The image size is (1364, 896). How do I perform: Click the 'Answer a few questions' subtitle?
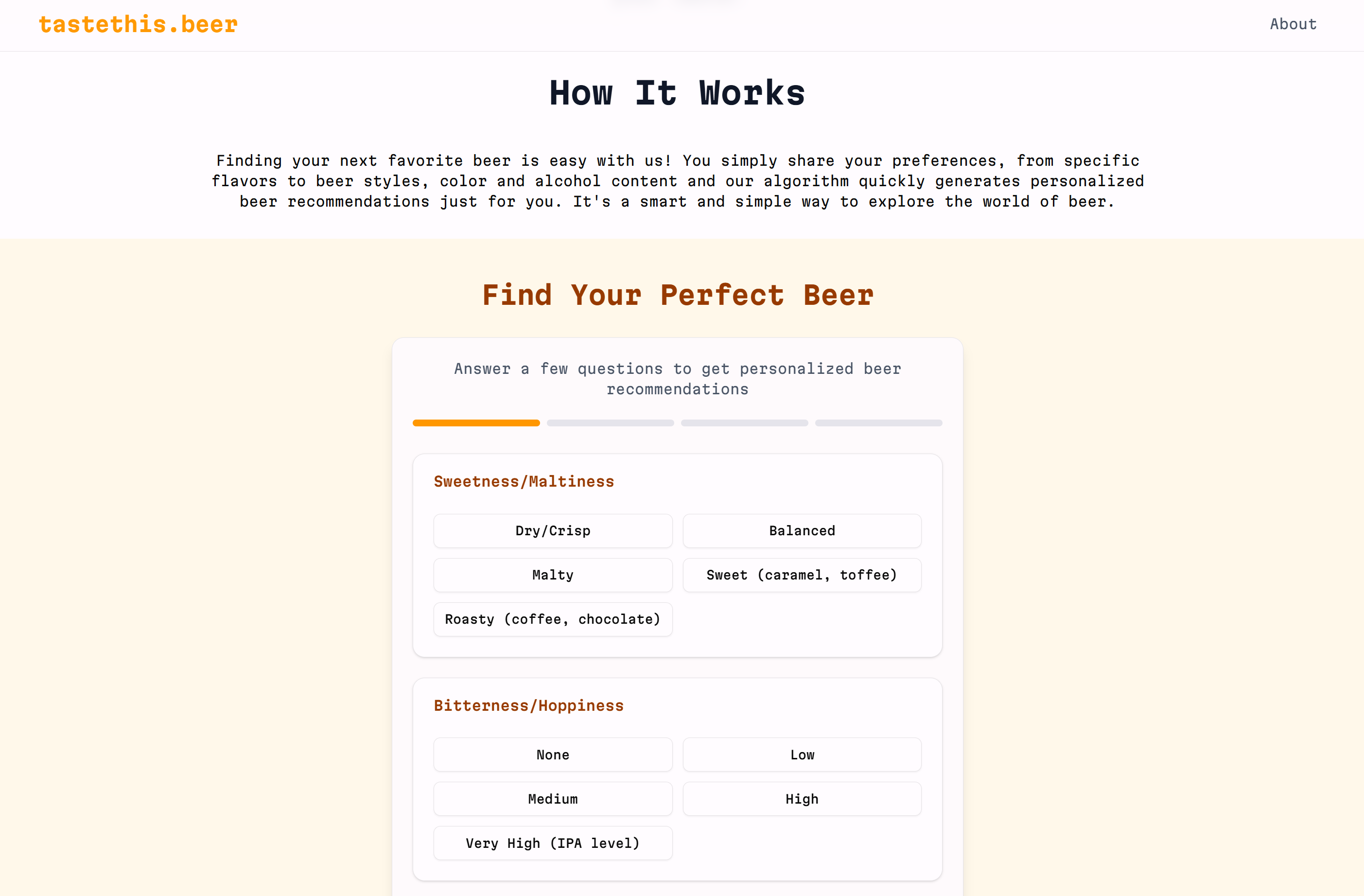(x=678, y=379)
